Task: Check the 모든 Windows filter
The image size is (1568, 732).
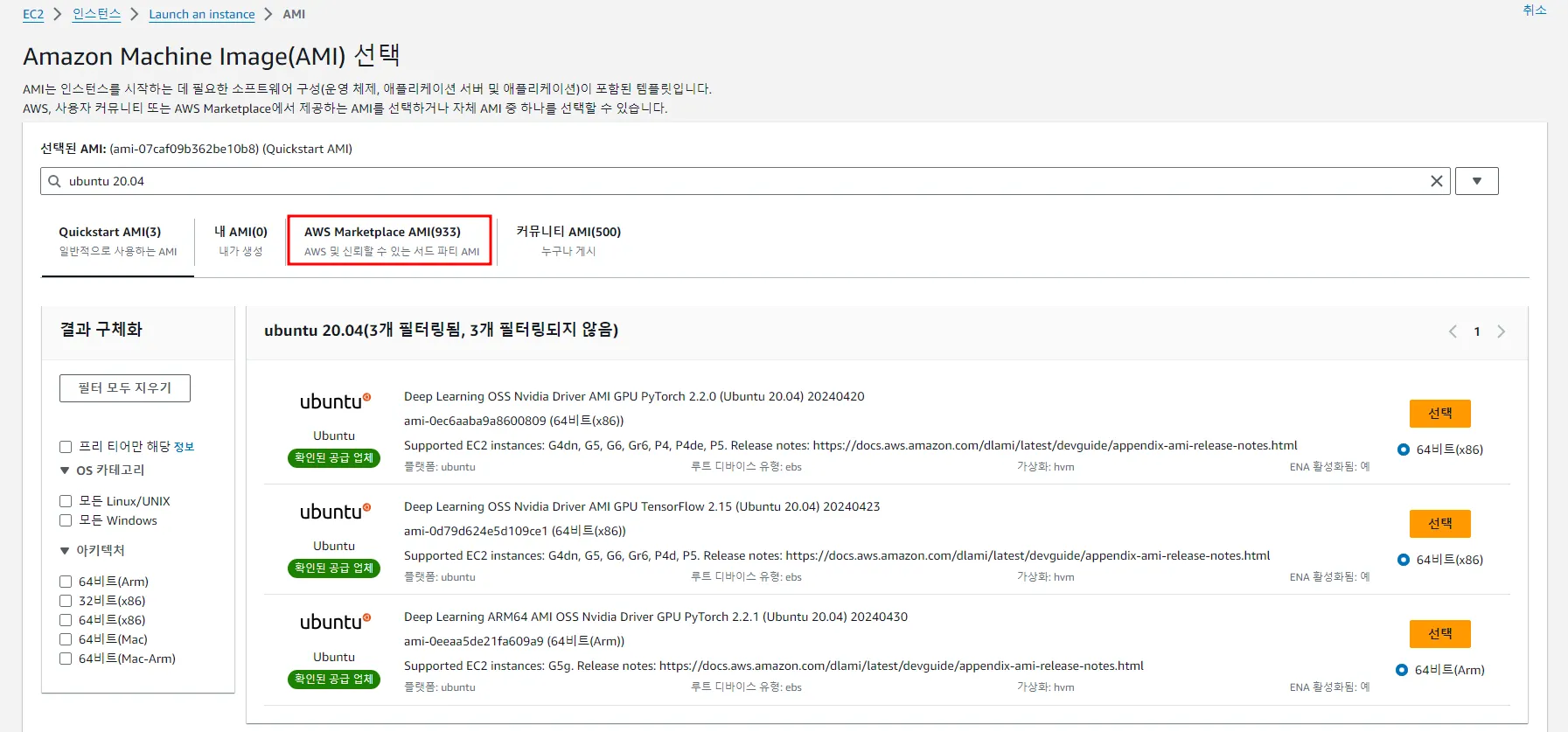Action: 66,520
